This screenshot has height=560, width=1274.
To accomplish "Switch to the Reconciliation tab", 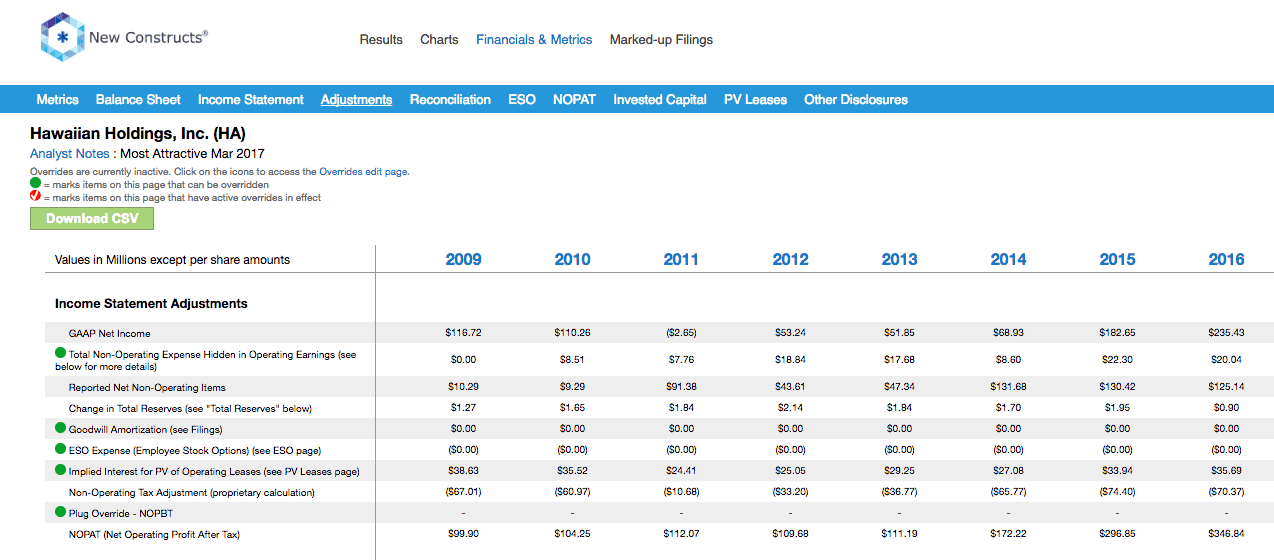I will 450,99.
